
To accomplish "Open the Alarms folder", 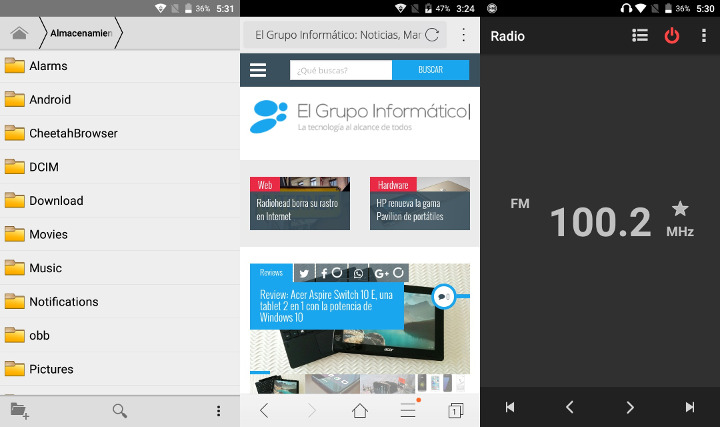I will click(x=120, y=66).
